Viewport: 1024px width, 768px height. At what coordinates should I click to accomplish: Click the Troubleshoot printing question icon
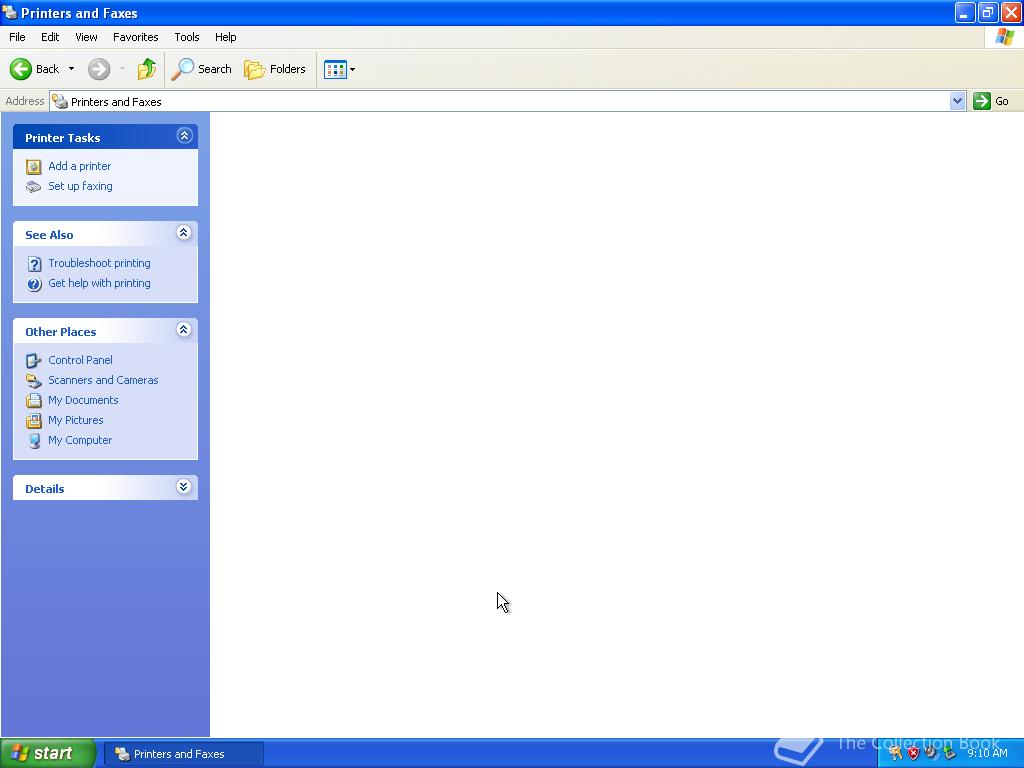point(34,264)
